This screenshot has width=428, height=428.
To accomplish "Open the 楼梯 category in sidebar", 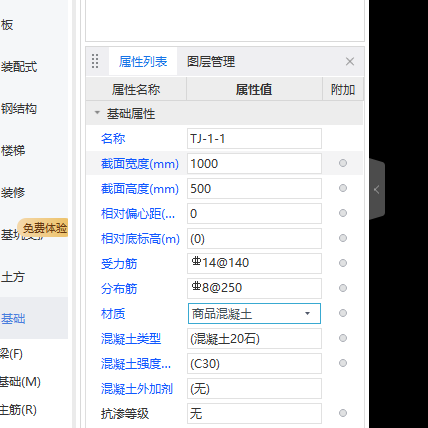I will click(13, 151).
